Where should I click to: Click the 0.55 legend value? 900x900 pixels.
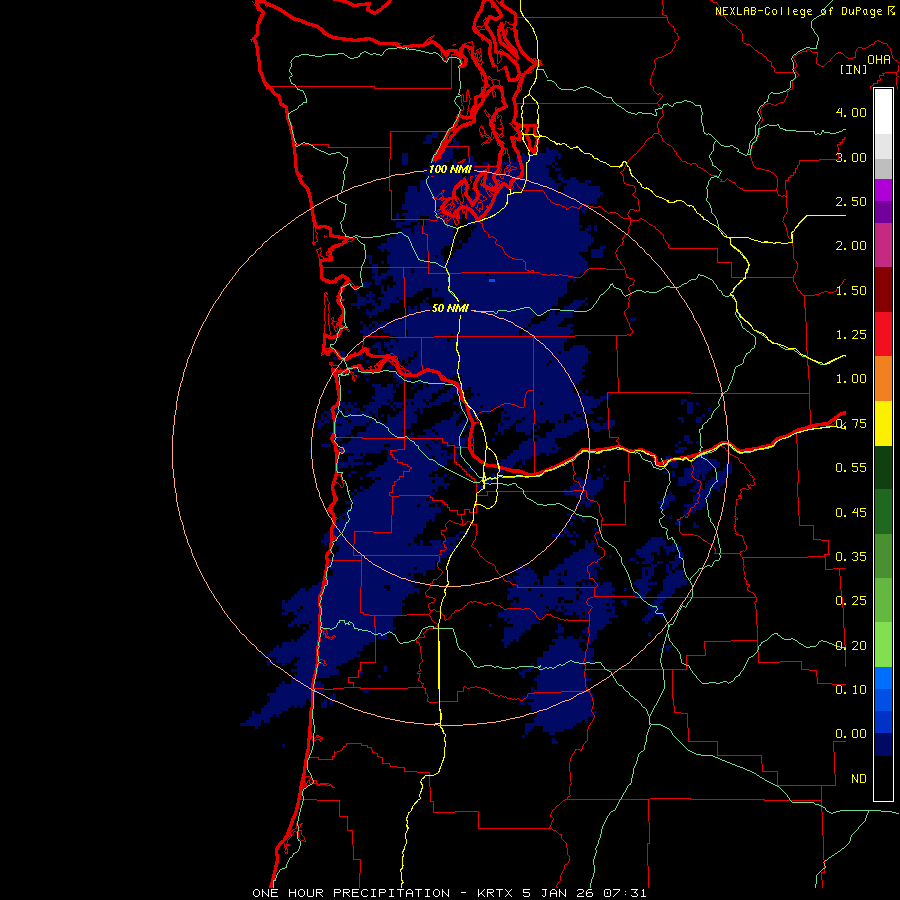pyautogui.click(x=851, y=468)
